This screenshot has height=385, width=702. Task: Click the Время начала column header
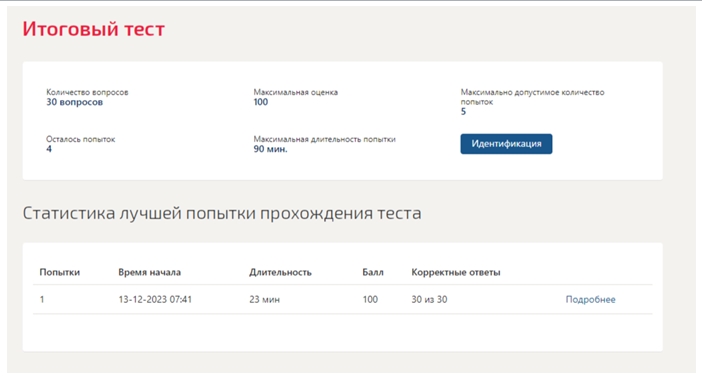pyautogui.click(x=150, y=272)
